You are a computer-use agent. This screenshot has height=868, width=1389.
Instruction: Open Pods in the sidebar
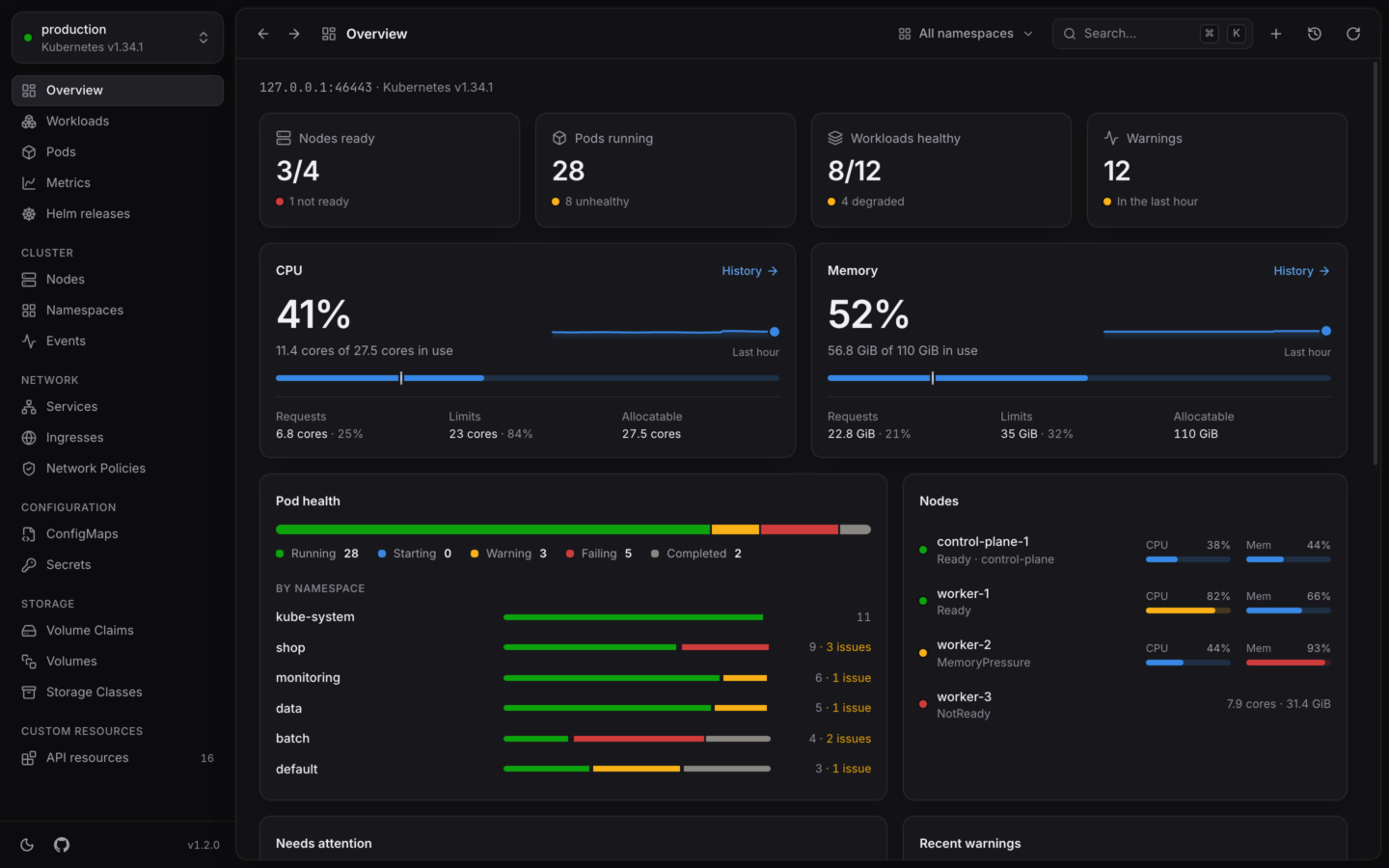click(118, 152)
